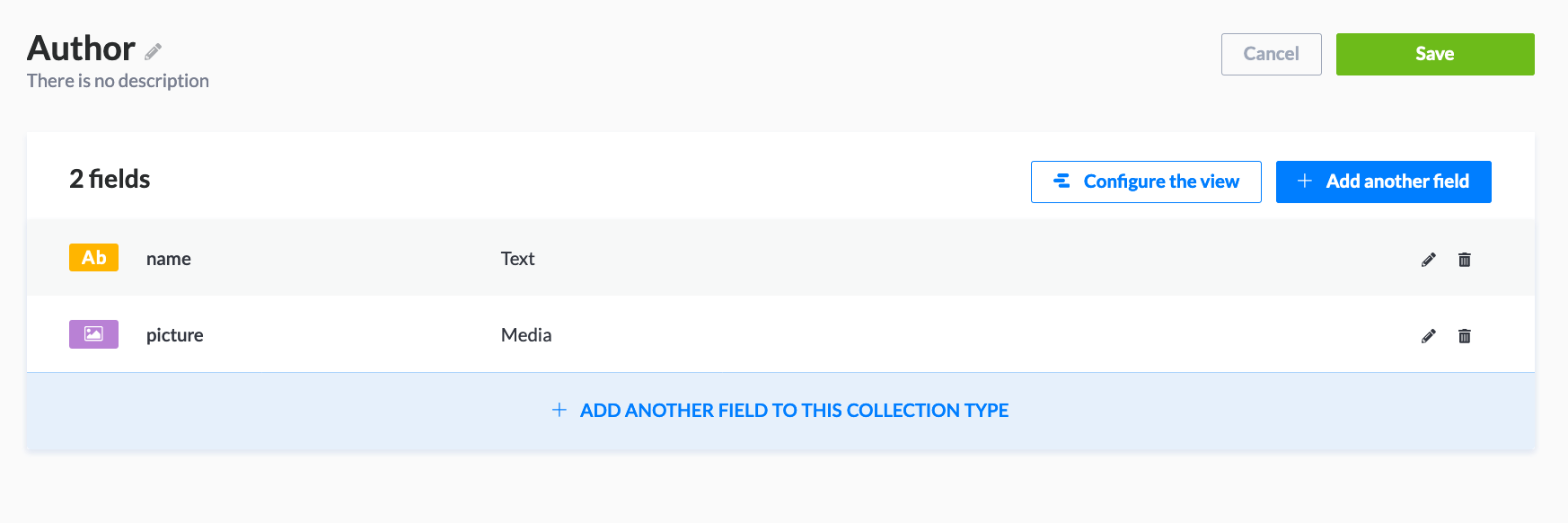Click the Author heading text

81,49
